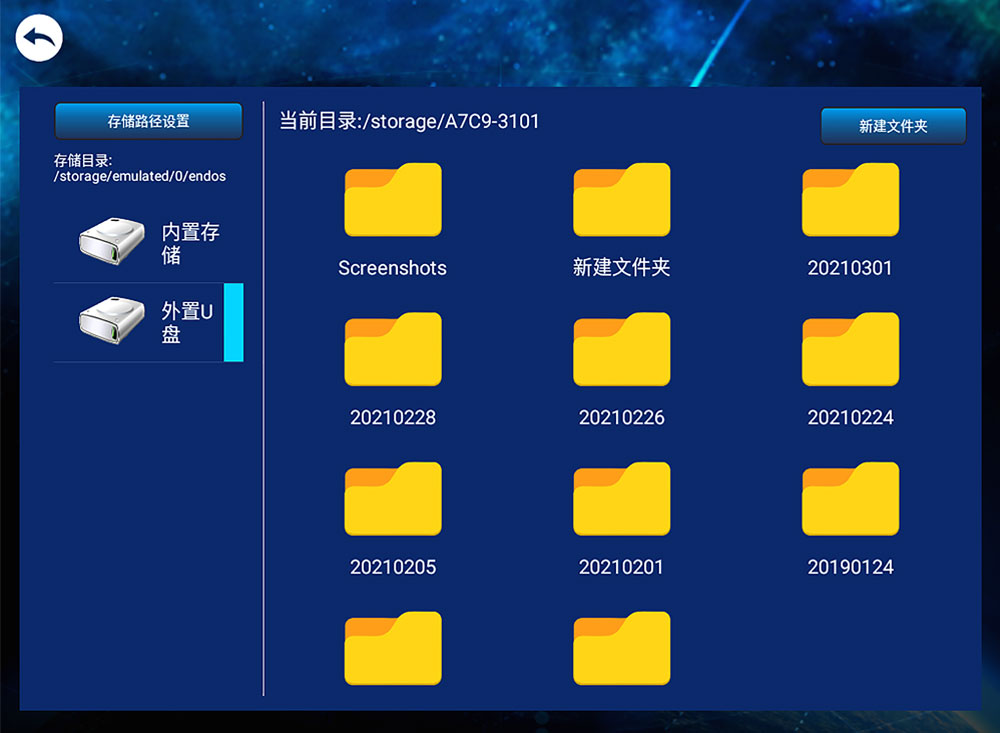Open the folder icon named 新建文件夹
The width and height of the screenshot is (1000, 733).
pos(621,200)
